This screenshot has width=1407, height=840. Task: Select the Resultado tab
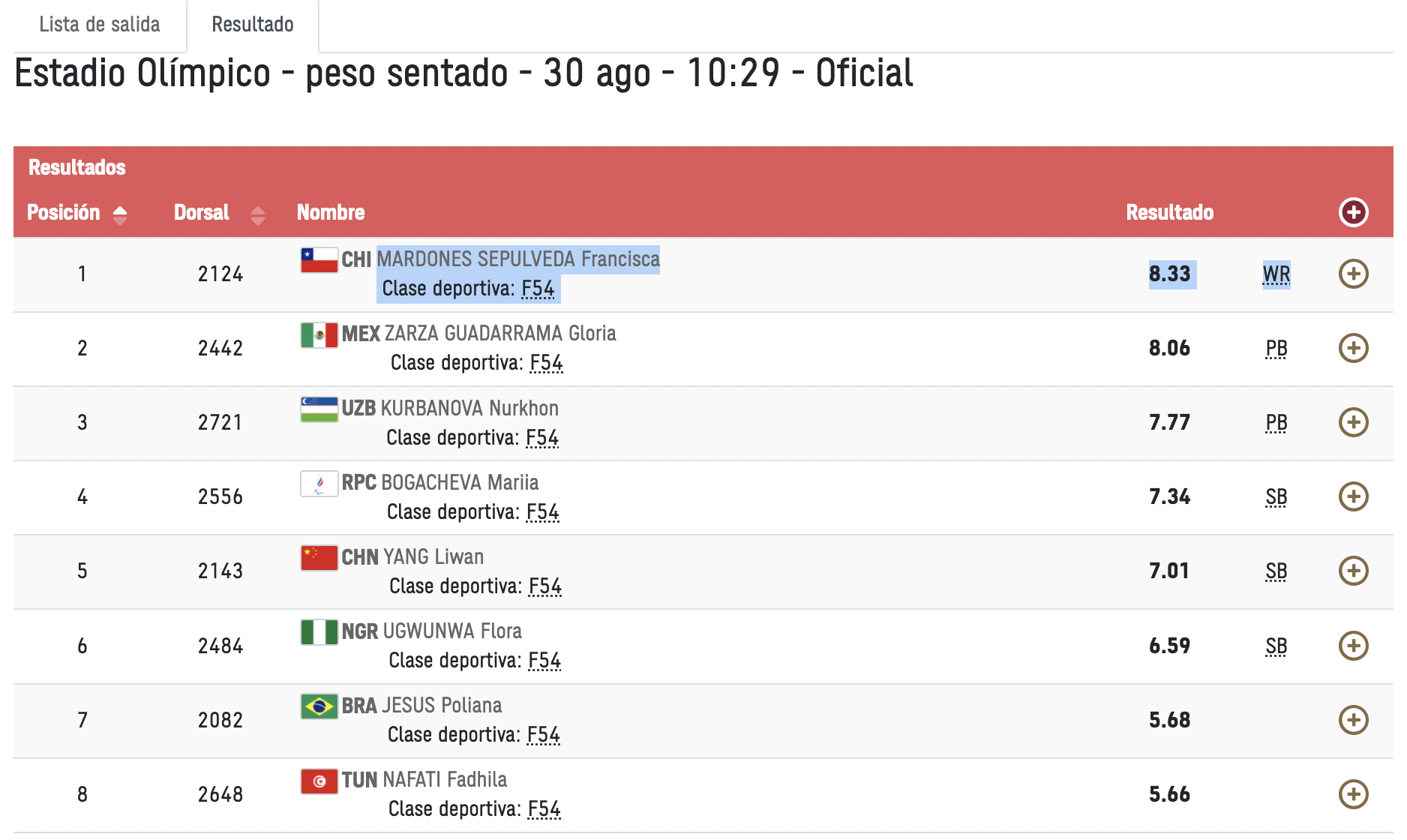coord(253,25)
